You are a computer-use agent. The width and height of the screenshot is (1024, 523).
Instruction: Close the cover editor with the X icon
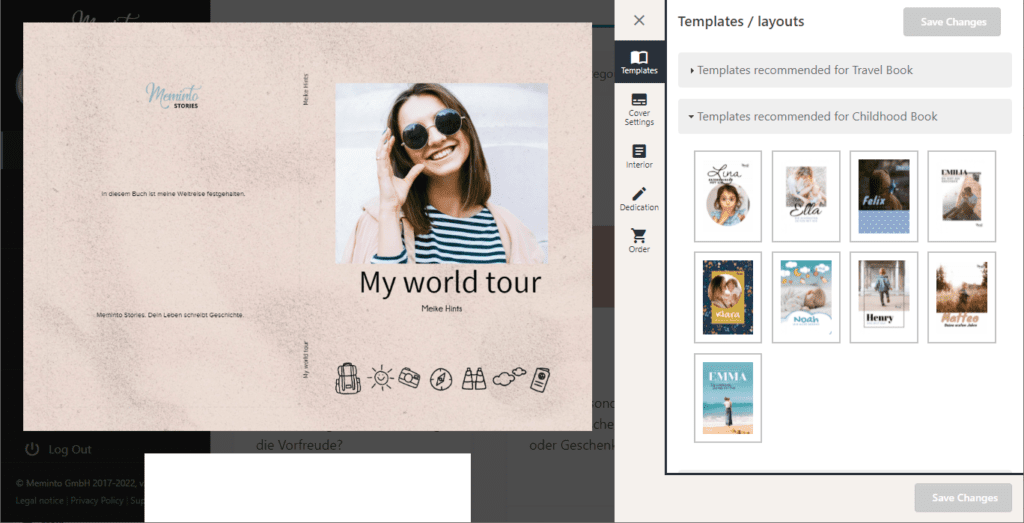point(639,20)
